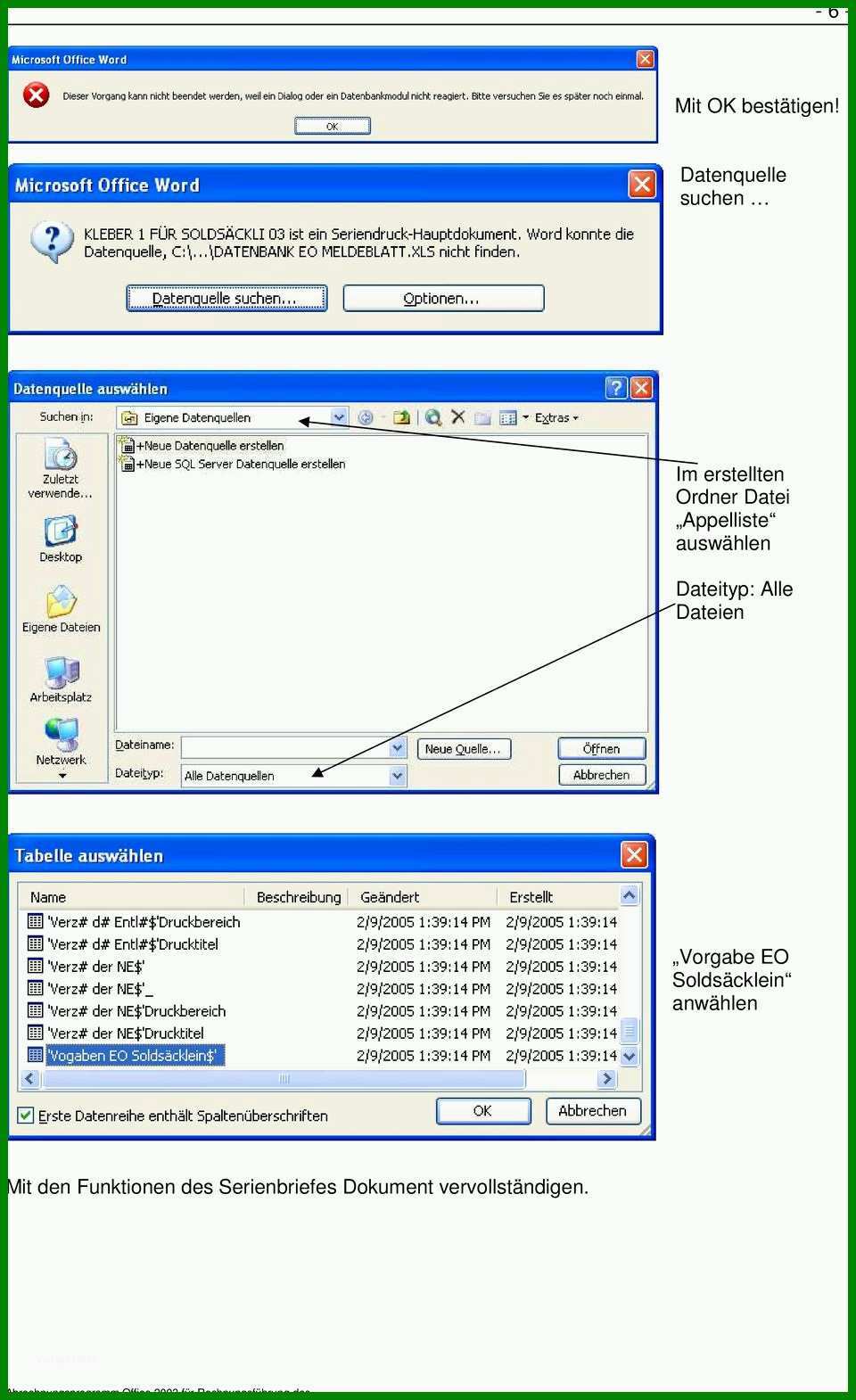This screenshot has width=856, height=1400.
Task: Select Arbeitsplatz in the places bar
Action: (61, 679)
